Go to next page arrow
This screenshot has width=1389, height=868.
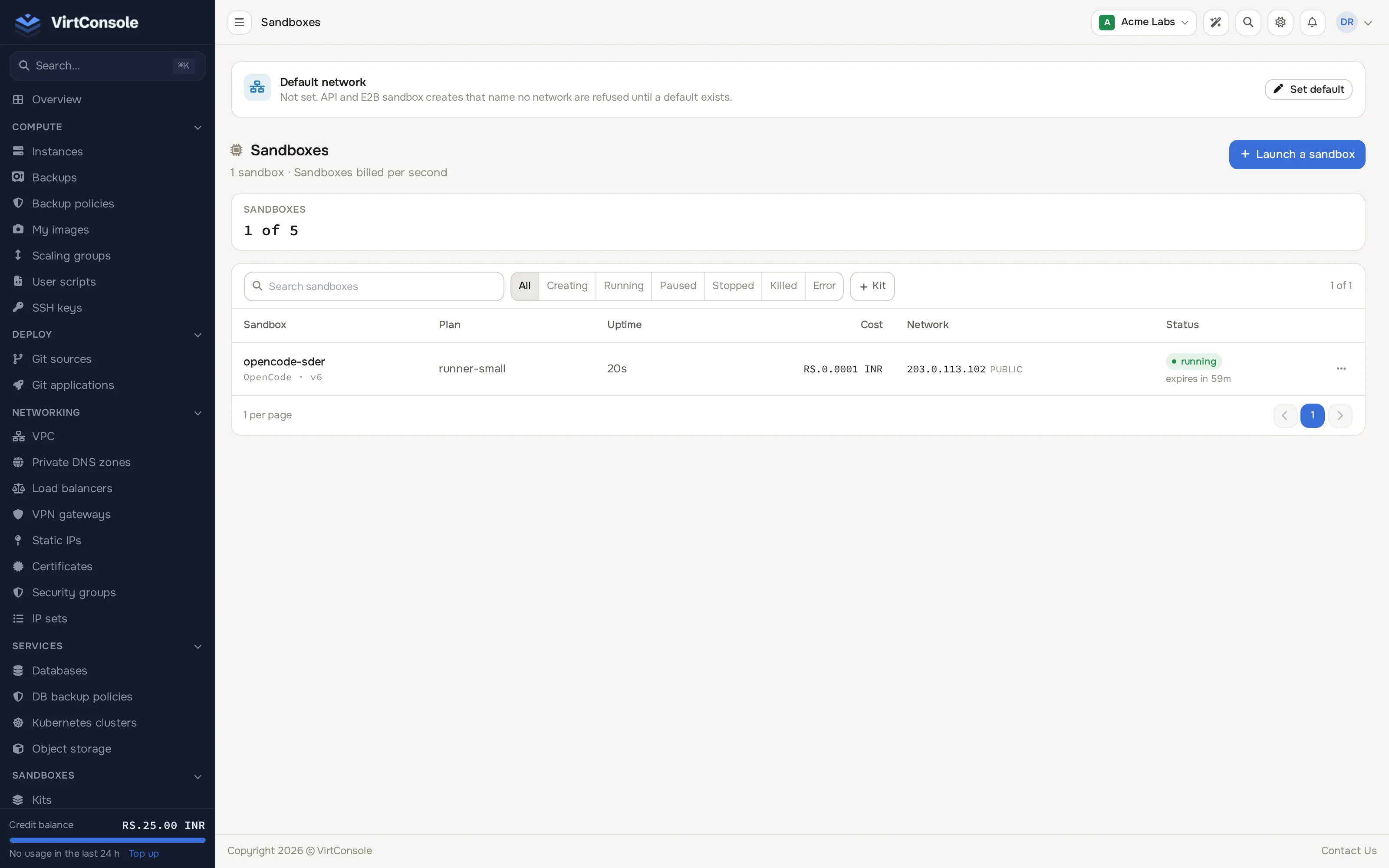point(1340,416)
